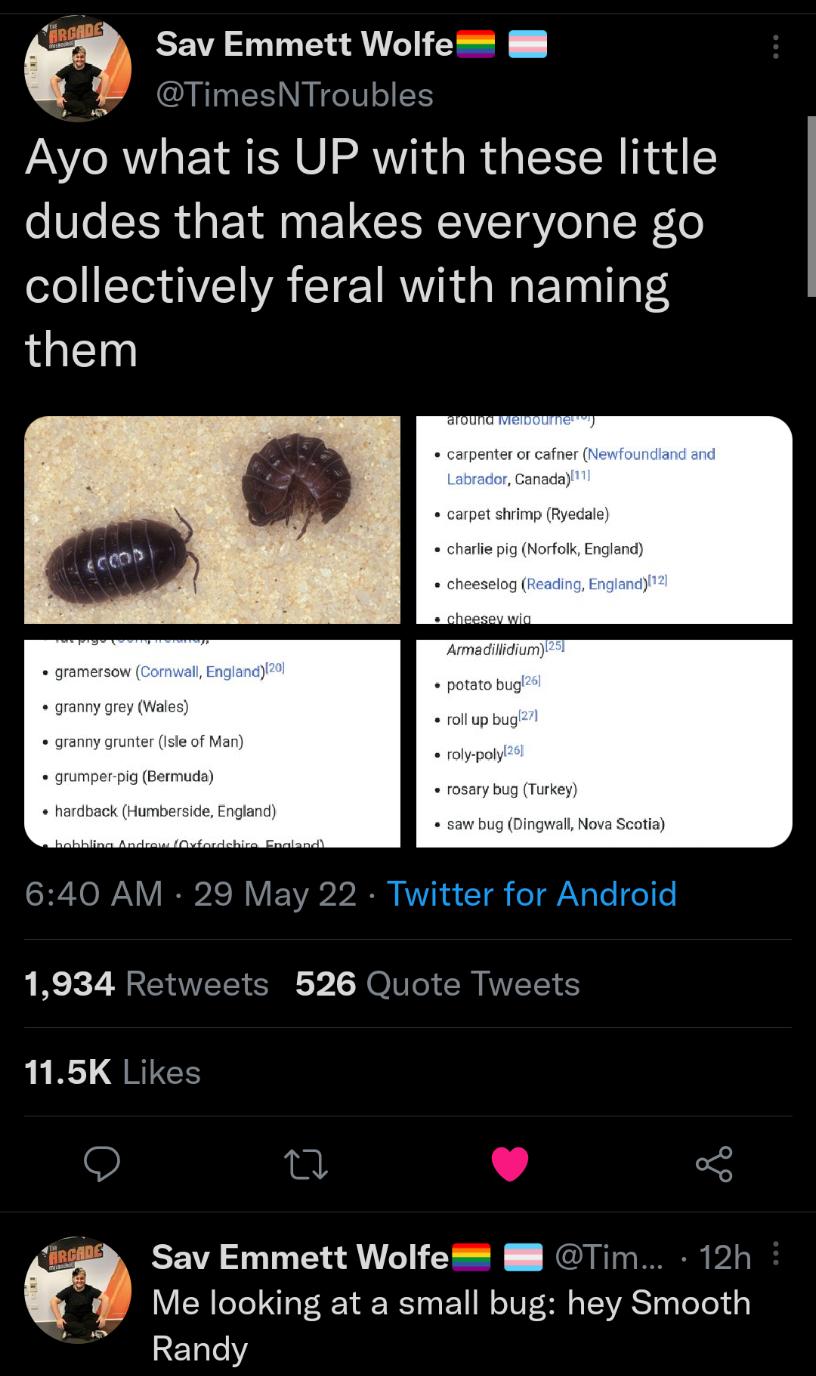
Task: Unlike the tweet by tapping the pink heart
Action: (511, 1163)
